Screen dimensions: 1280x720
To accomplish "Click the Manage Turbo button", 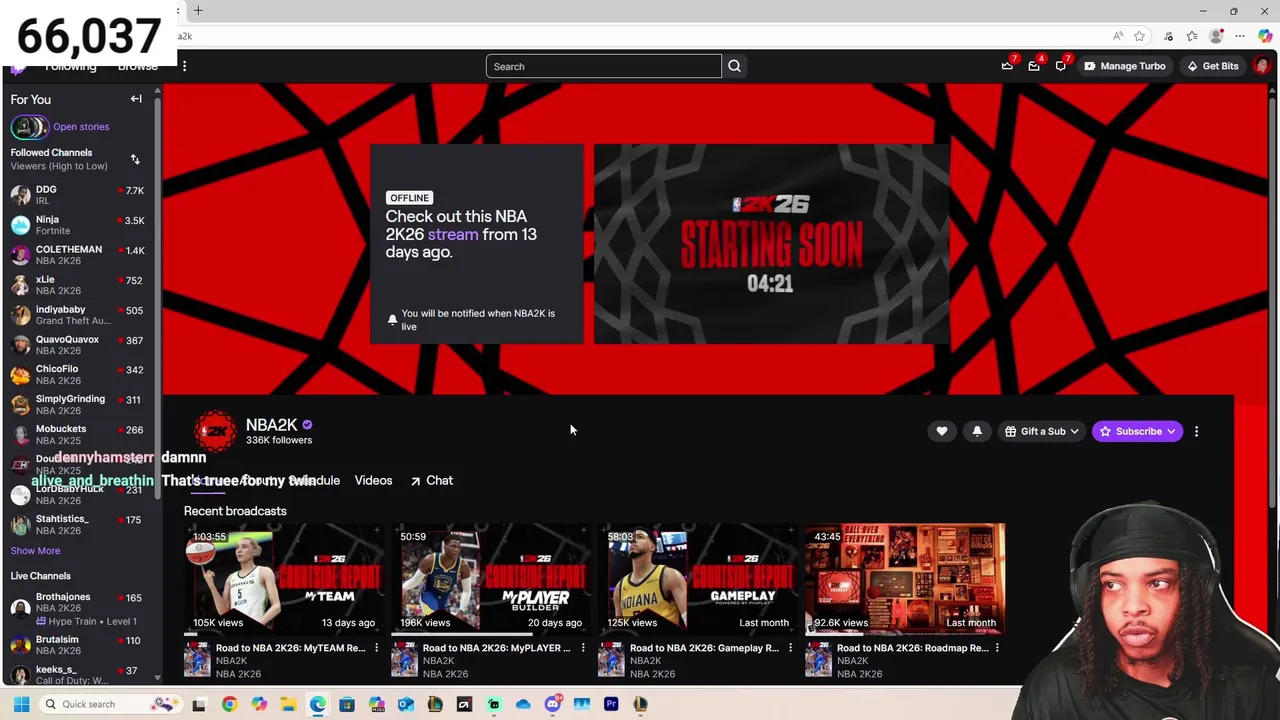I will pos(1124,66).
